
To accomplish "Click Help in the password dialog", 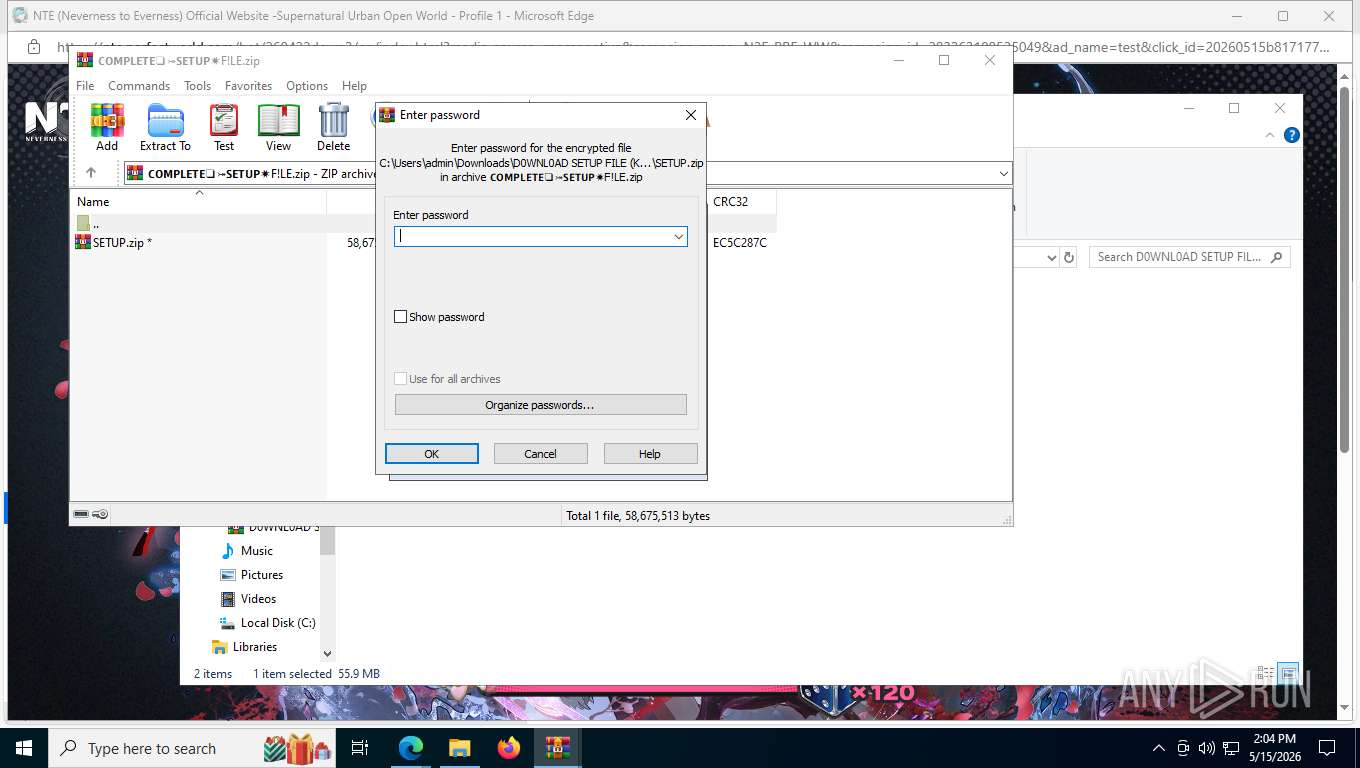I will 650,454.
